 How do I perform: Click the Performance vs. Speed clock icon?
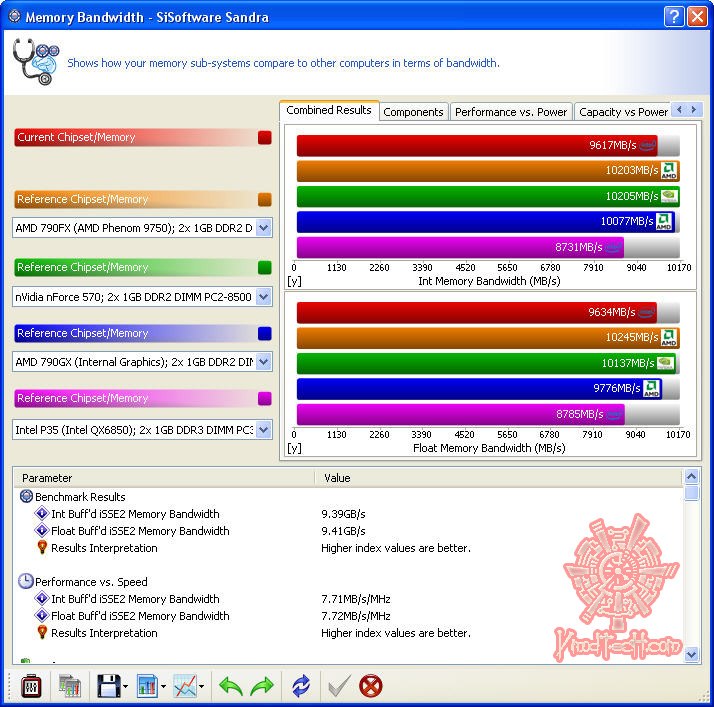click(26, 581)
